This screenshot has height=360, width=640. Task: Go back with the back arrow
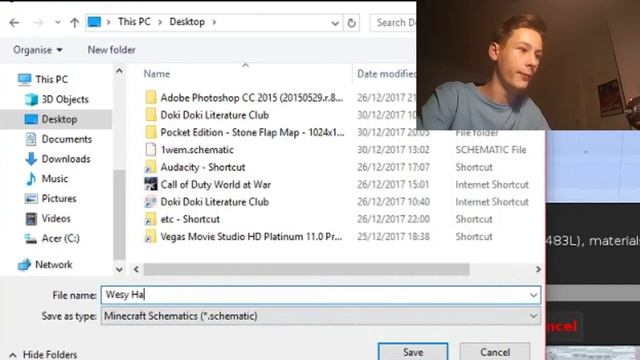[14, 22]
